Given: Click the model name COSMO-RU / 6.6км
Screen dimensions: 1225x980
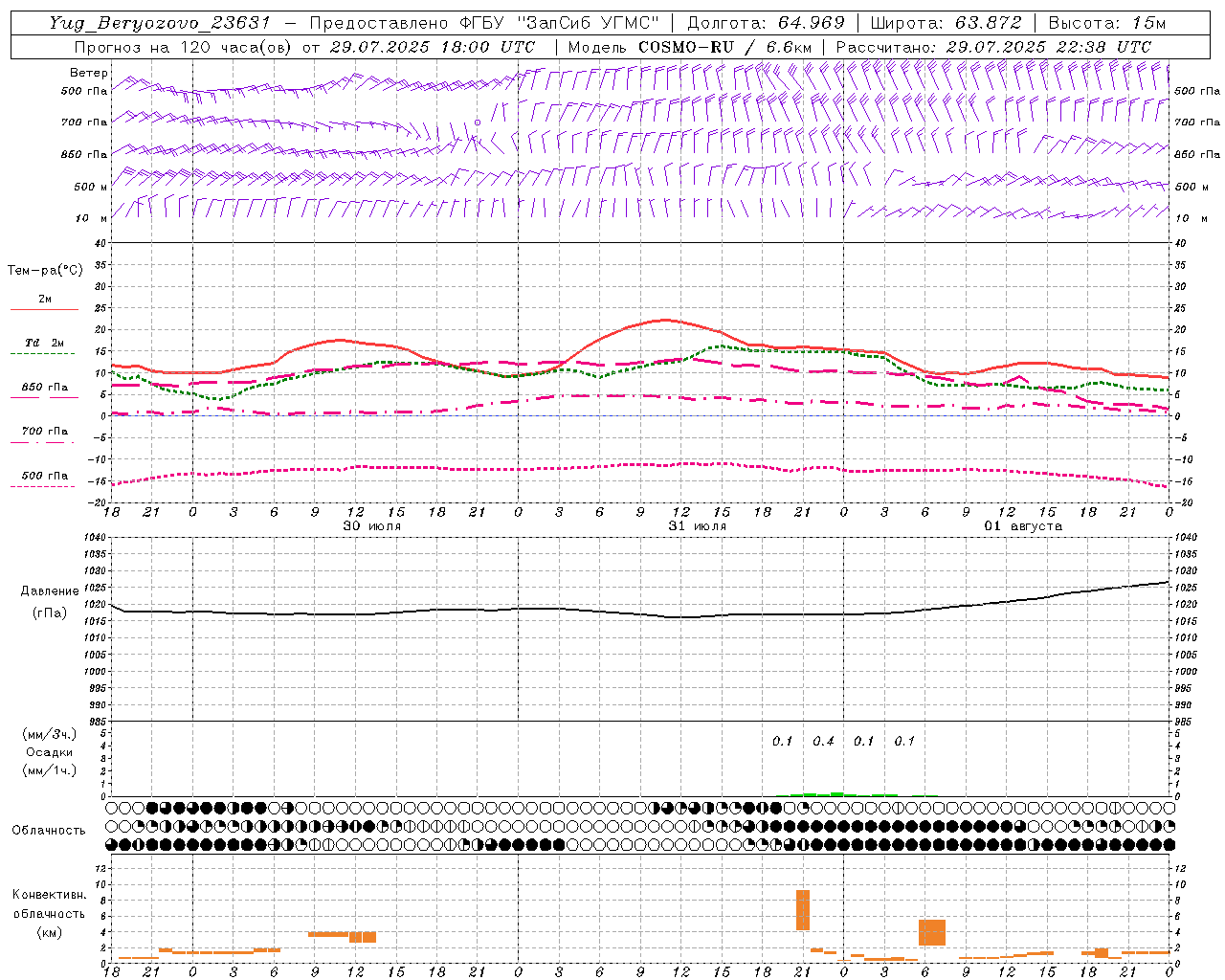Looking at the screenshot, I should pos(724,47).
